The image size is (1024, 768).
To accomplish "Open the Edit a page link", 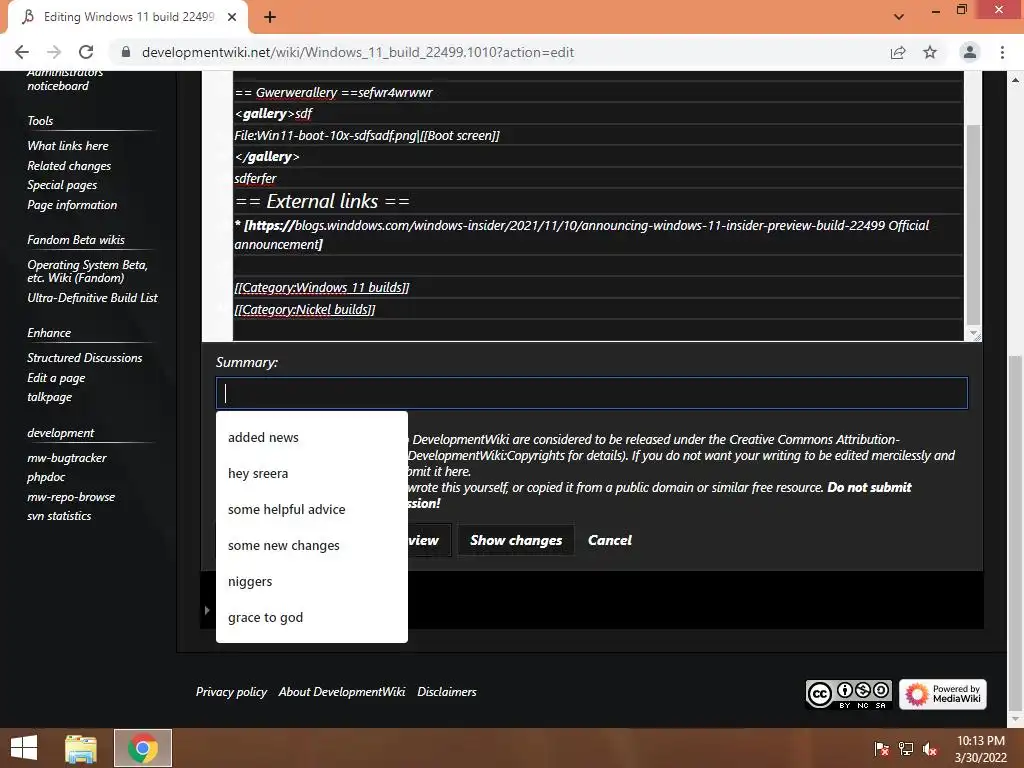I will (56, 377).
